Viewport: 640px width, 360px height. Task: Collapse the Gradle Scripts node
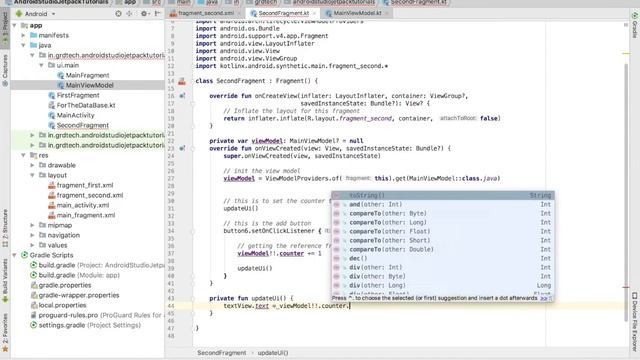point(15,256)
